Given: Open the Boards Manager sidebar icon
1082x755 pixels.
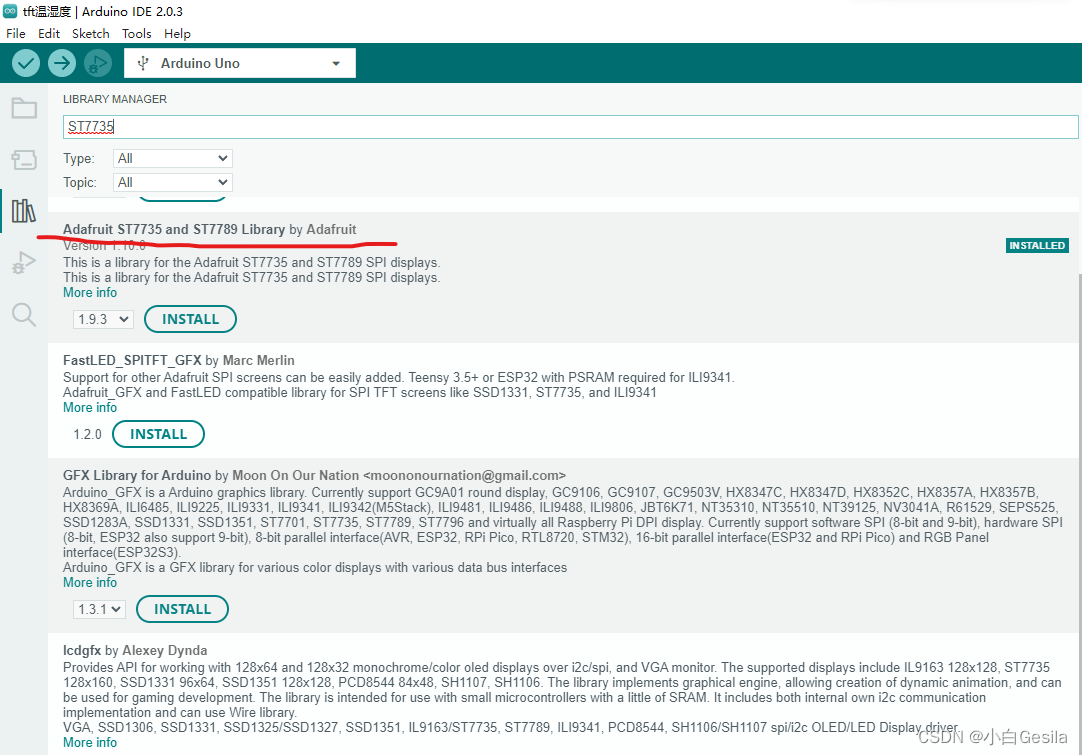Looking at the screenshot, I should tap(24, 159).
